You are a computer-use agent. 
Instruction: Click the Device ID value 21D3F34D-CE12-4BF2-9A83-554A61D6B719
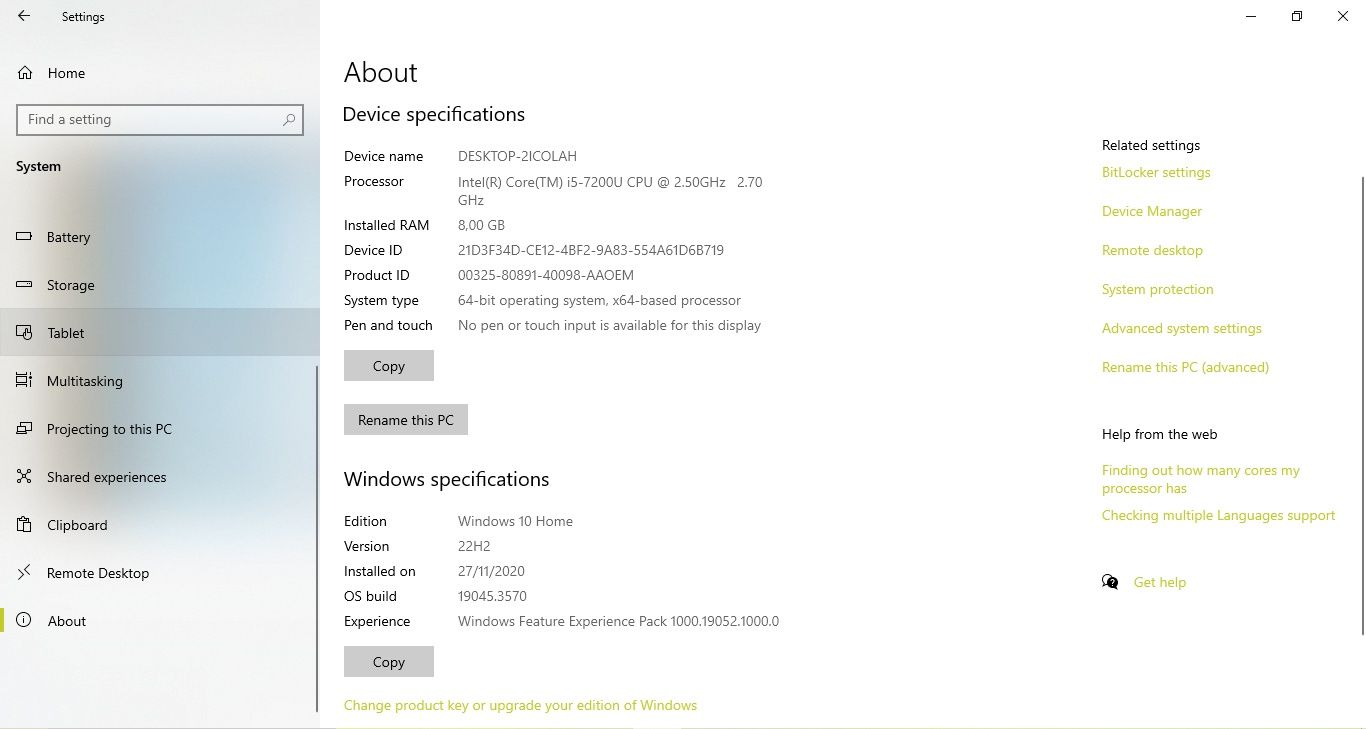click(591, 250)
